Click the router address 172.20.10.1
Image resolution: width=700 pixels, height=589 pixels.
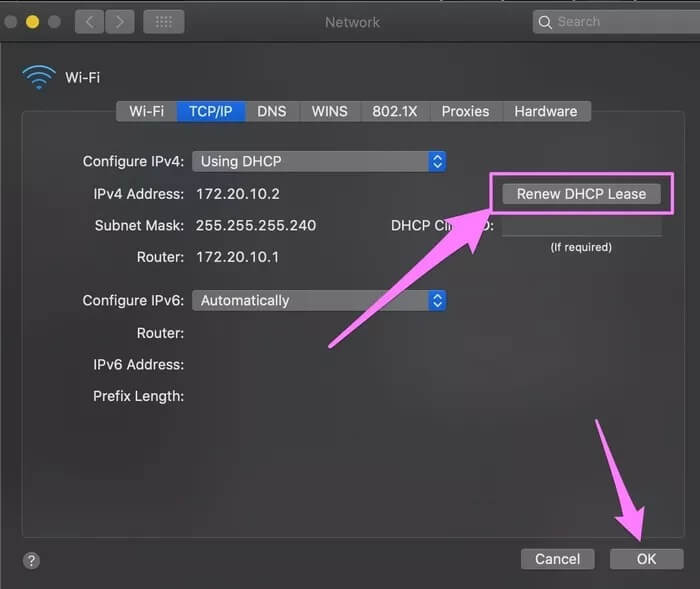click(x=238, y=257)
